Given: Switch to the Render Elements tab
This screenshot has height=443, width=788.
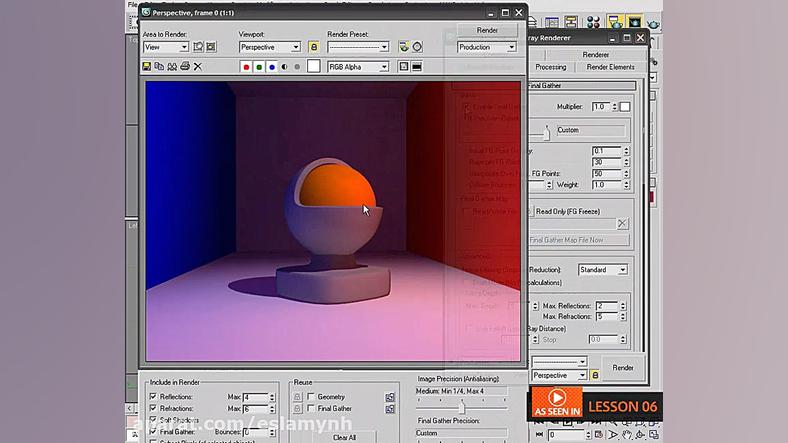Looking at the screenshot, I should tap(610, 67).
